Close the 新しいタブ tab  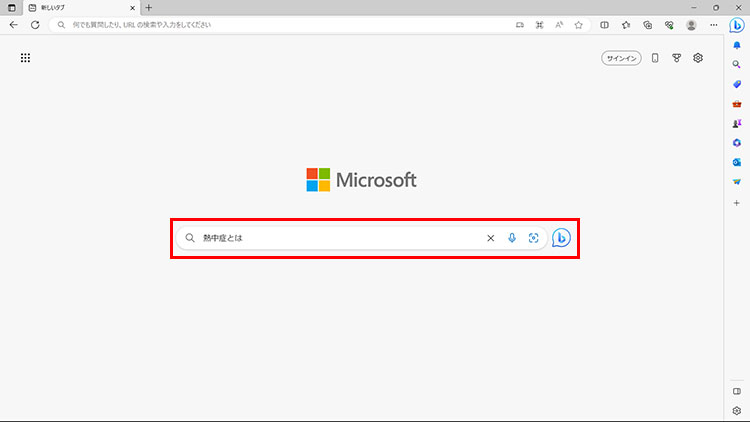point(132,8)
